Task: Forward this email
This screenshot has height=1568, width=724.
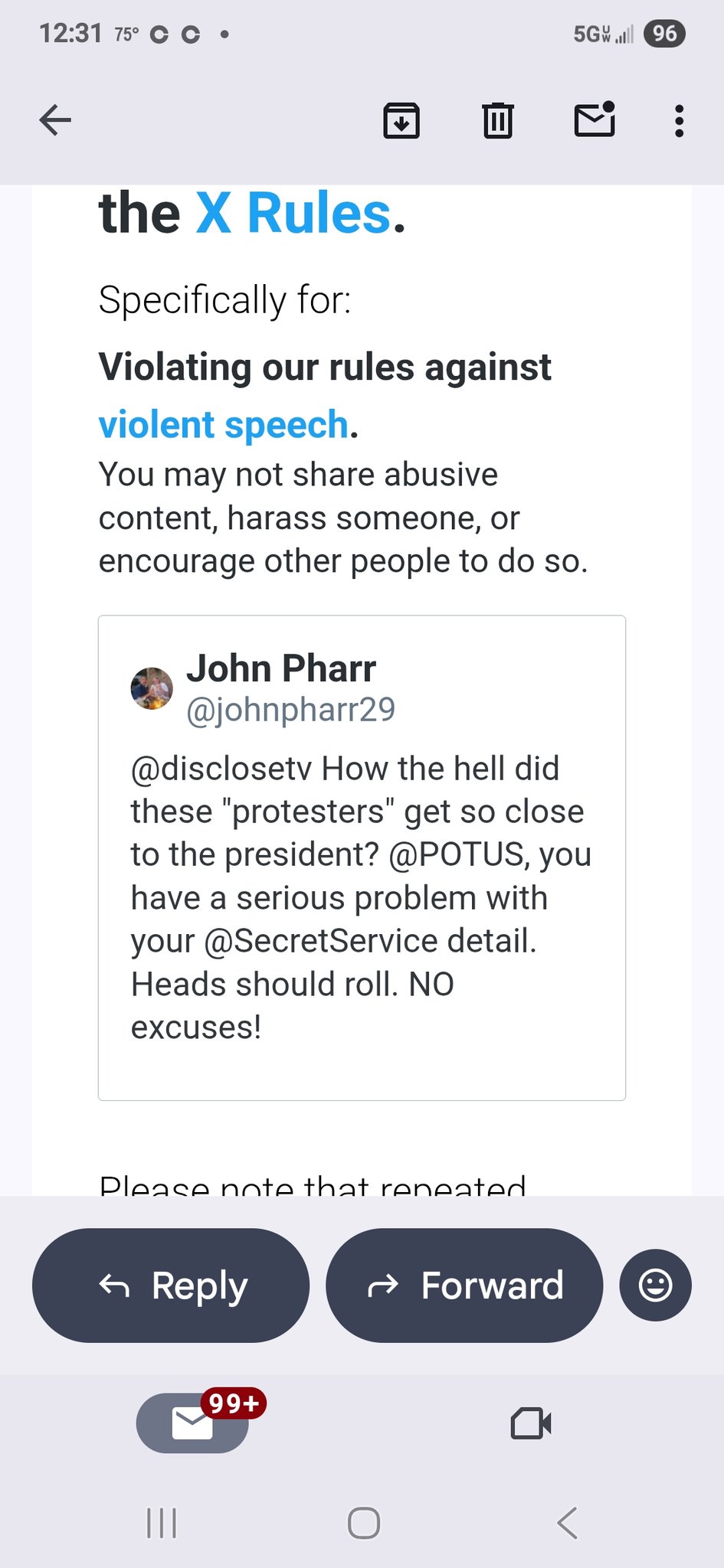Action: coord(464,1285)
